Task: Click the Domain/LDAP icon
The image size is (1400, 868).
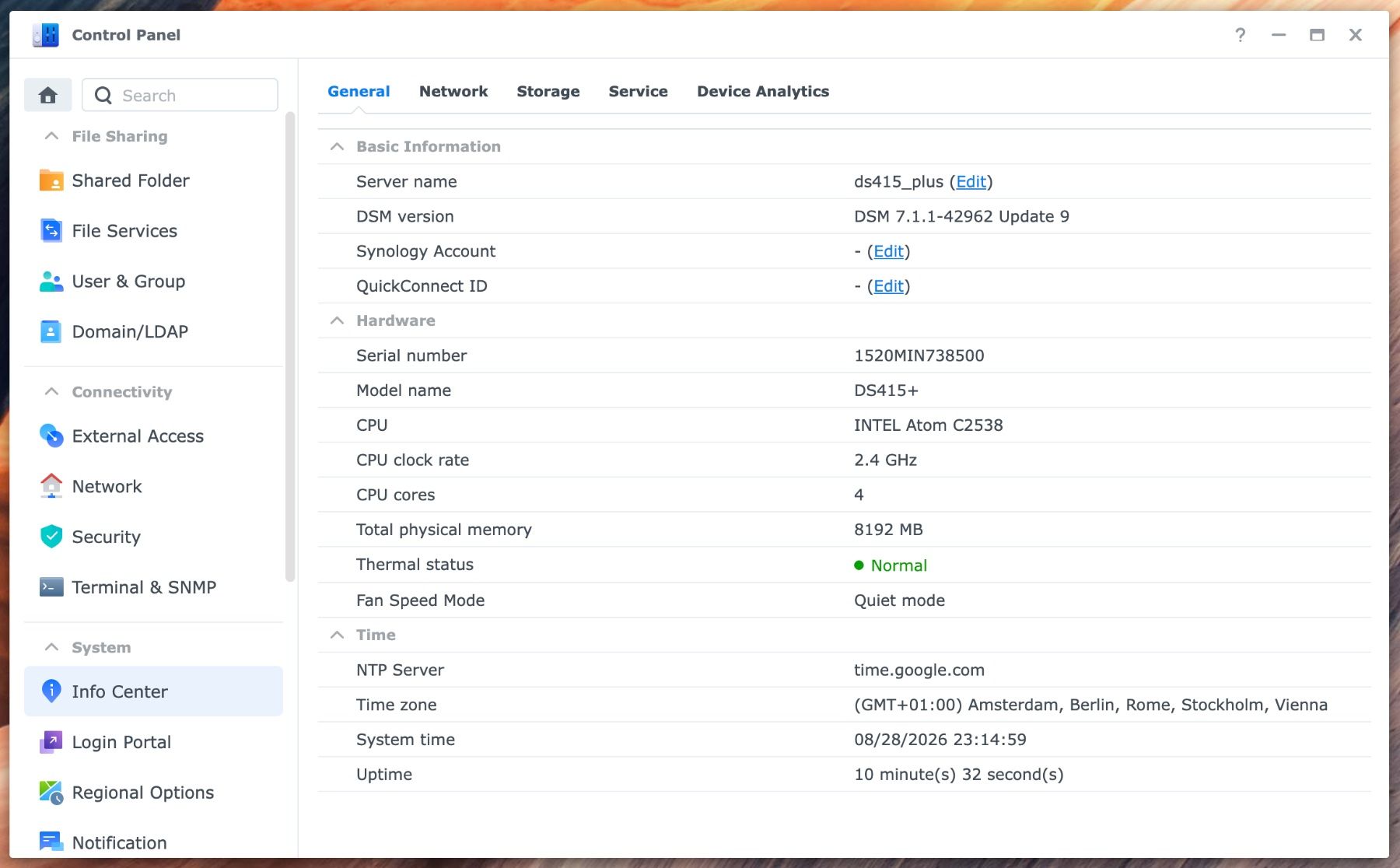Action: click(x=51, y=331)
